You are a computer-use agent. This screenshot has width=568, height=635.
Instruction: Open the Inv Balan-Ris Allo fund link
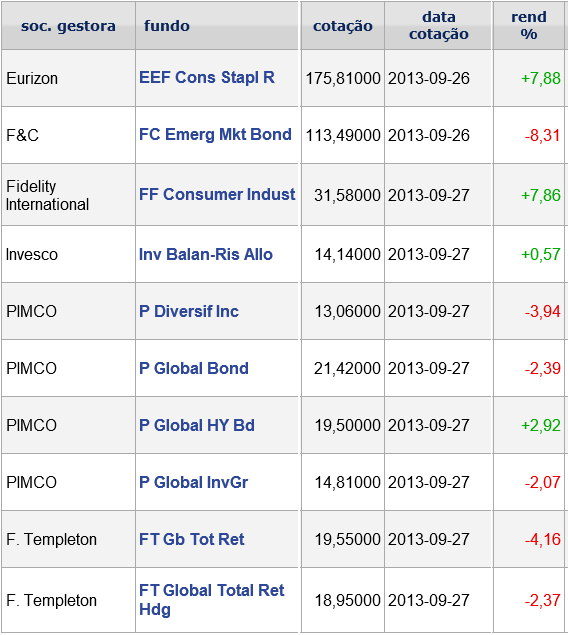coord(206,254)
